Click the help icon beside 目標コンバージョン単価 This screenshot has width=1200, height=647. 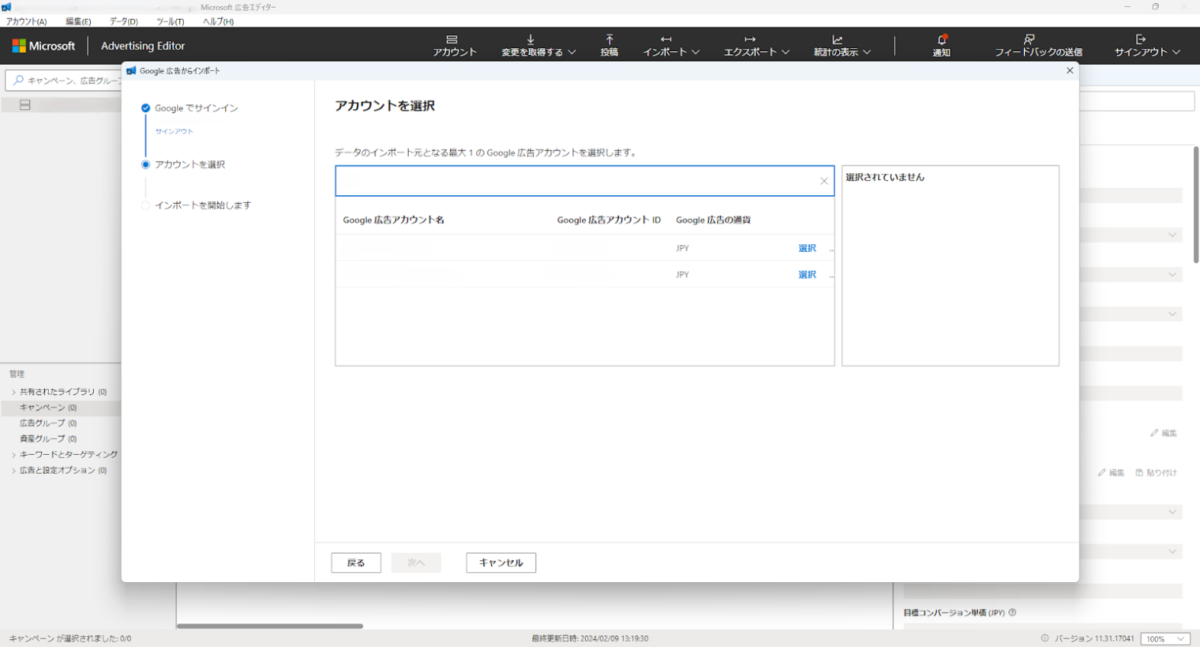point(1012,613)
